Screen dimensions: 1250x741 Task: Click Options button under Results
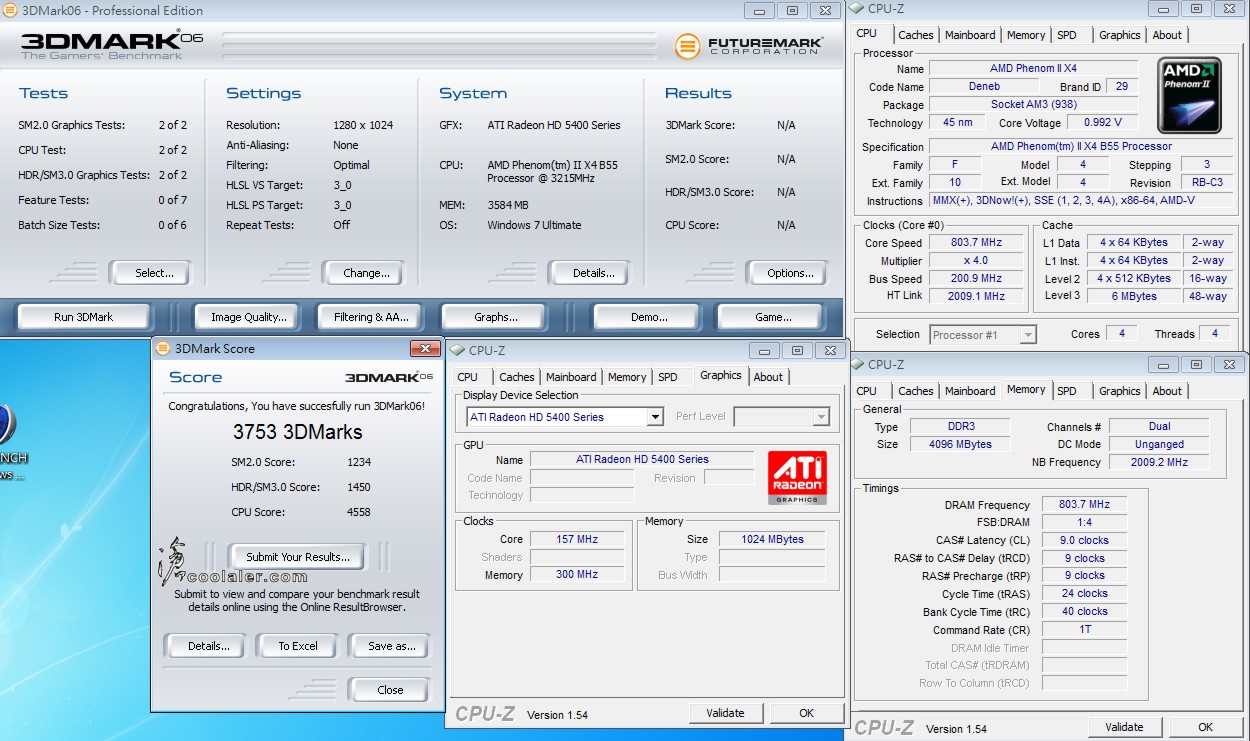click(790, 273)
